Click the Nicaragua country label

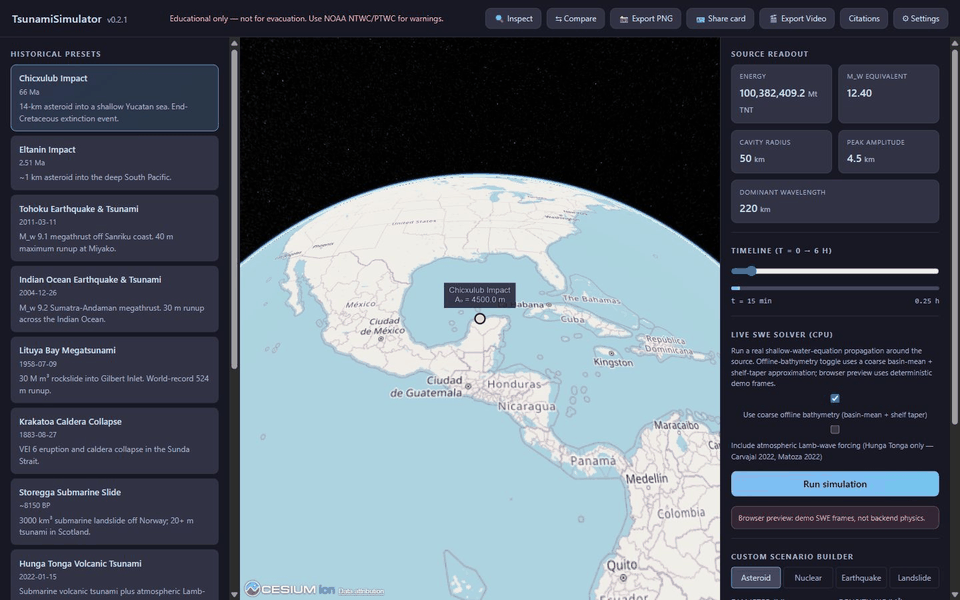tap(527, 407)
